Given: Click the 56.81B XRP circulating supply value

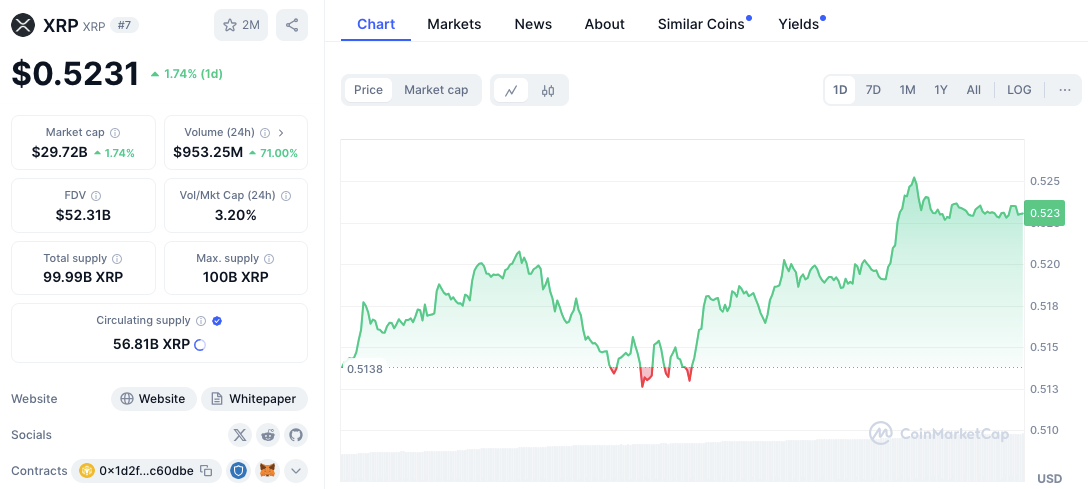Looking at the screenshot, I should coord(151,344).
